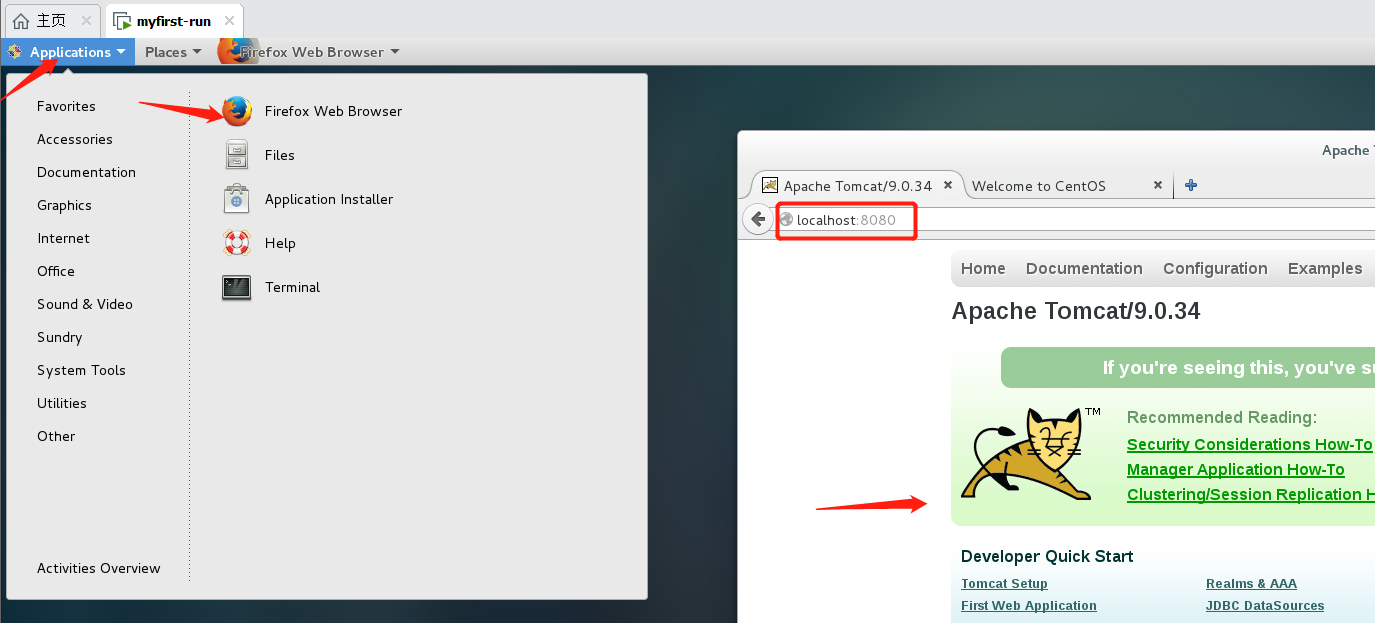Close the 主页 tab
This screenshot has width=1375, height=623.
tap(87, 21)
